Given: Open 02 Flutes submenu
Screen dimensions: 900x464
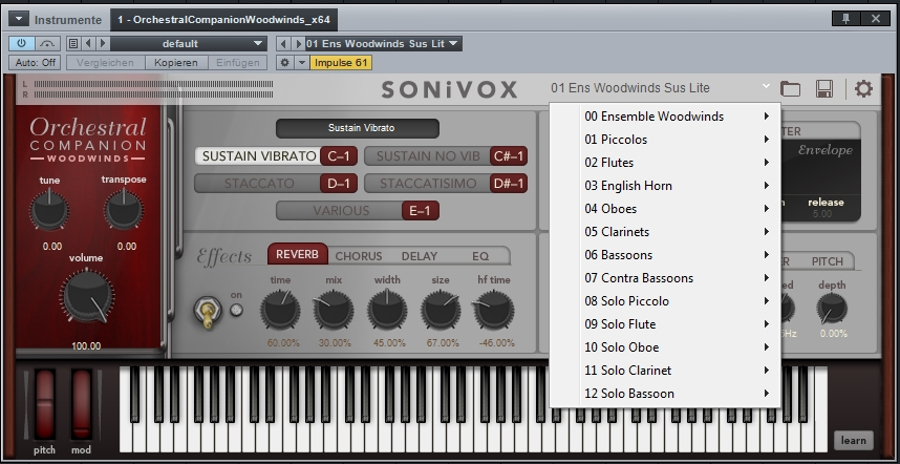Looking at the screenshot, I should tap(665, 163).
